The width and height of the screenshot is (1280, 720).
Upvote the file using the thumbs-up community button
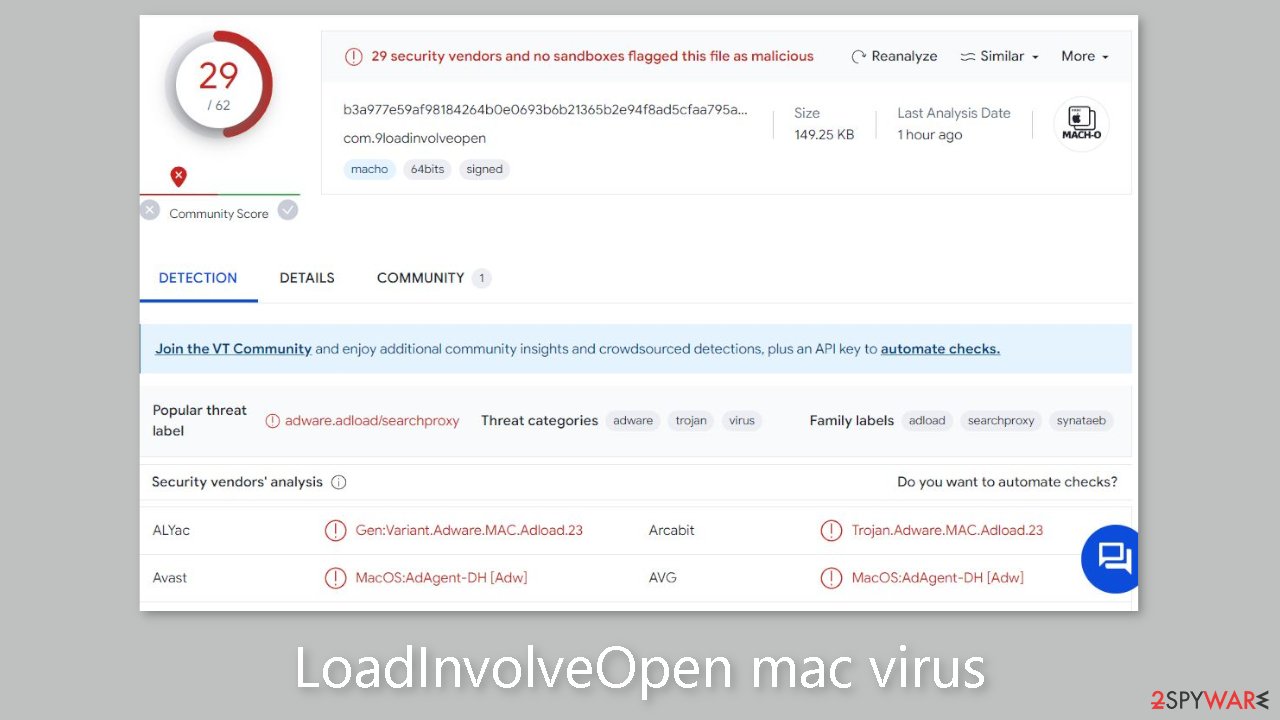[x=288, y=210]
